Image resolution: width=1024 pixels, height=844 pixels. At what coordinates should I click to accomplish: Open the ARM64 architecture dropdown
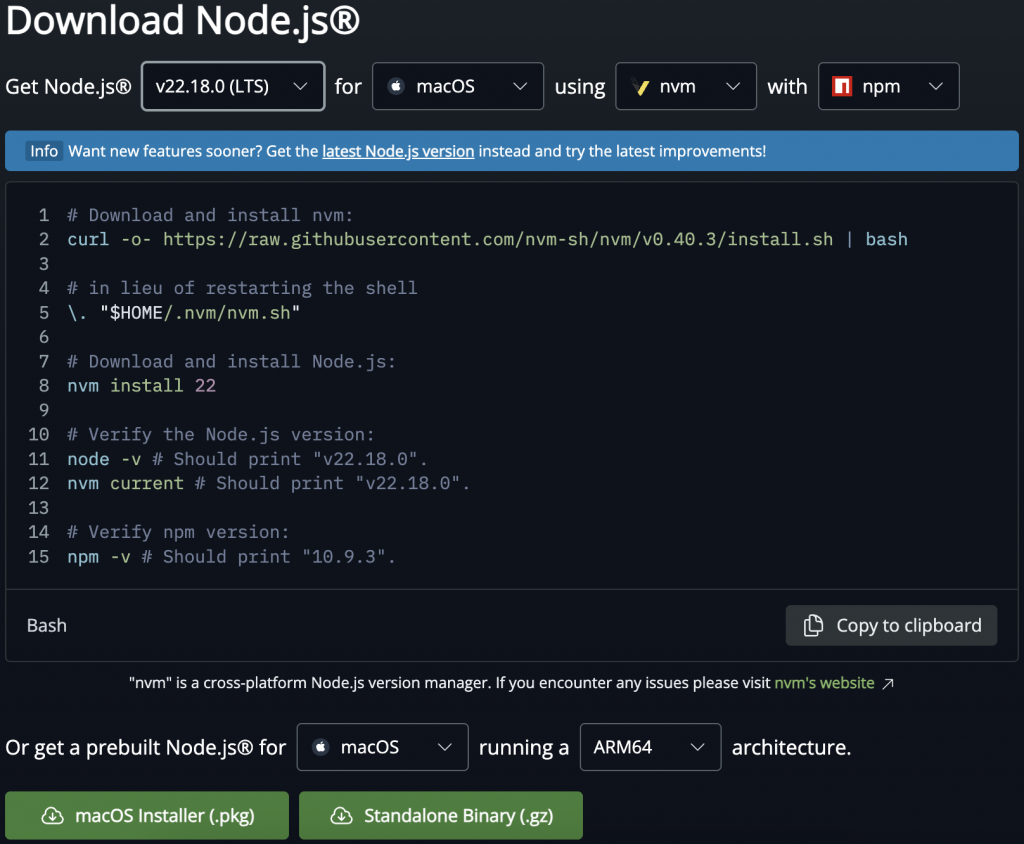click(650, 747)
